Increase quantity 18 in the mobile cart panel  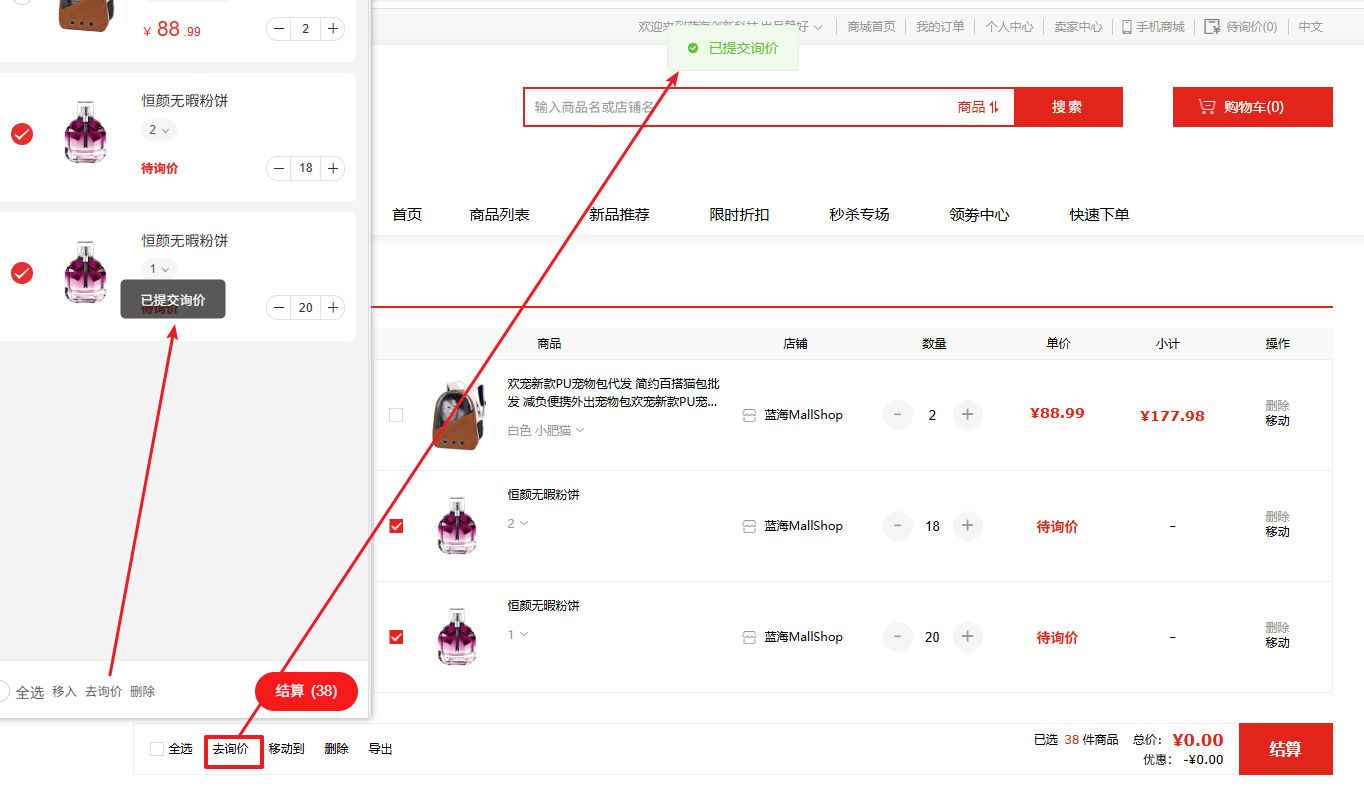[x=333, y=168]
